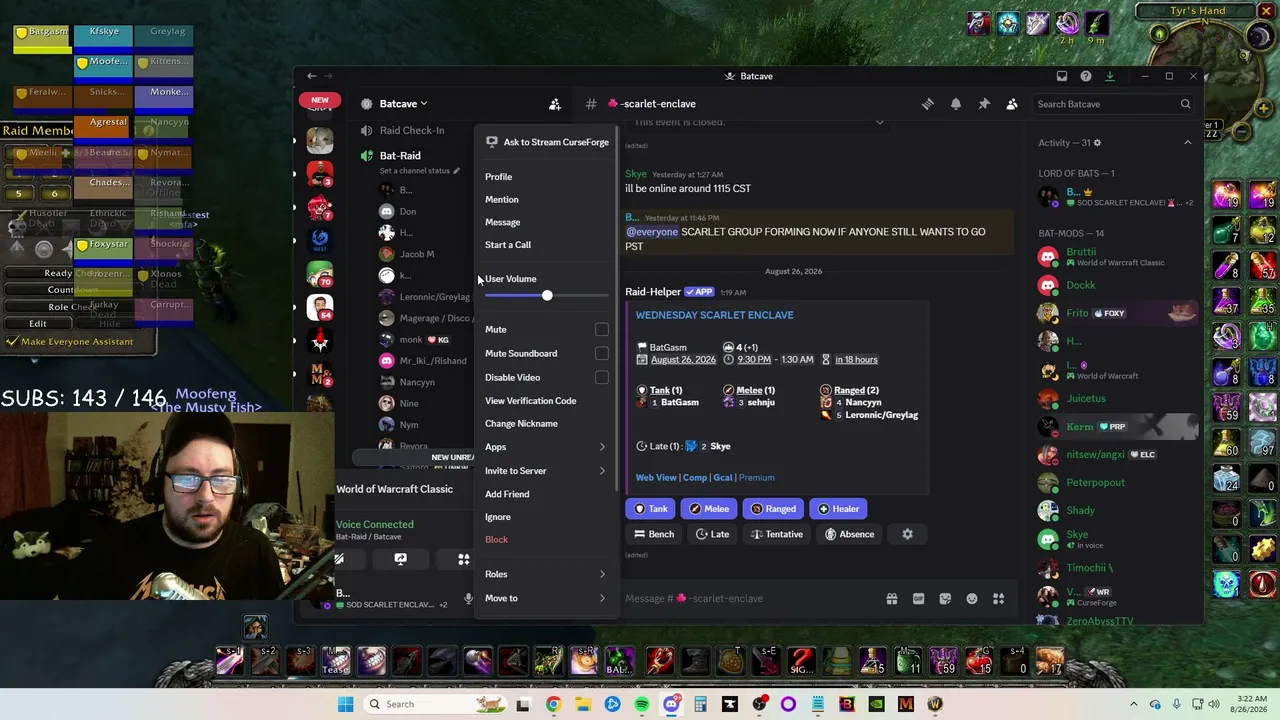Viewport: 1280px width, 720px height.
Task: Select Ask to Stream CurseForge
Action: pos(547,142)
